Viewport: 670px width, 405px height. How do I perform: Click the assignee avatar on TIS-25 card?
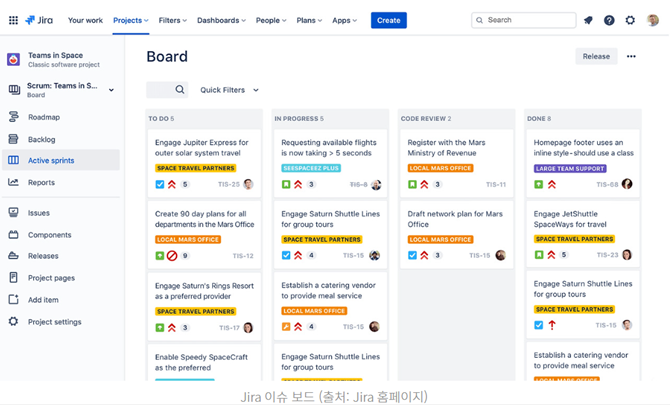point(248,184)
